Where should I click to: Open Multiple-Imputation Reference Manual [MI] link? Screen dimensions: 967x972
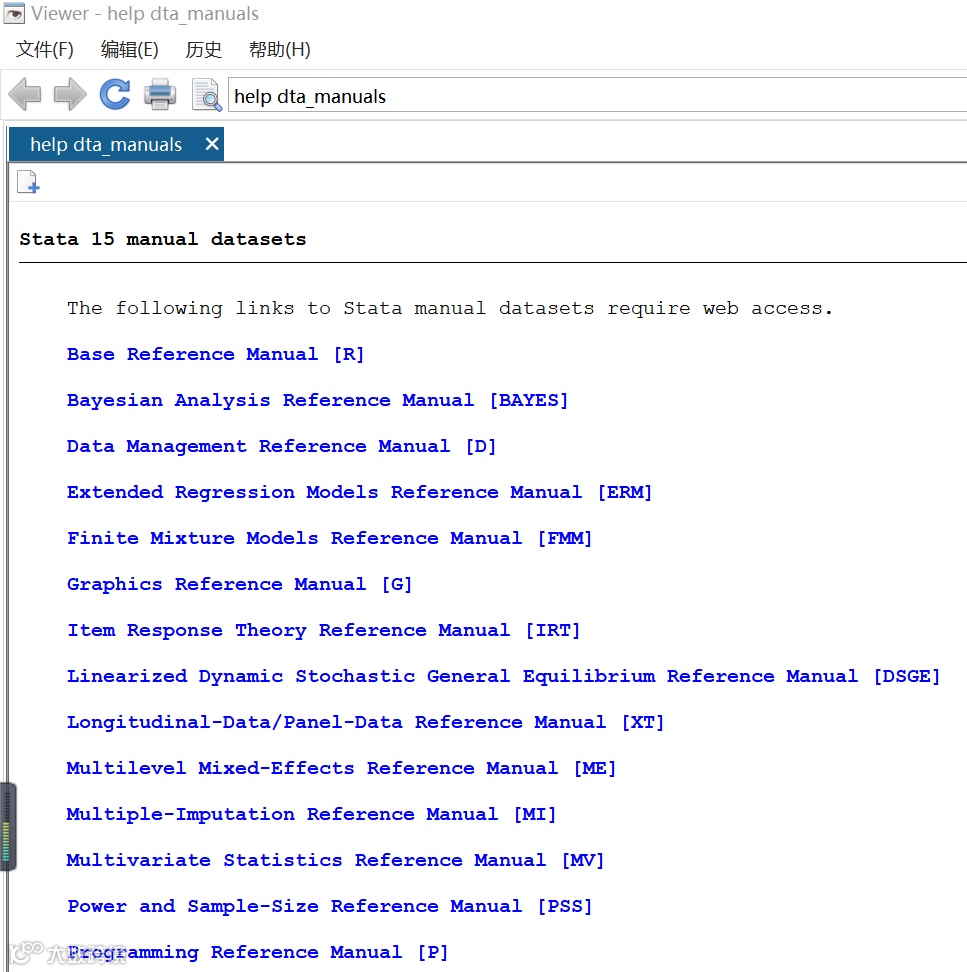click(311, 814)
